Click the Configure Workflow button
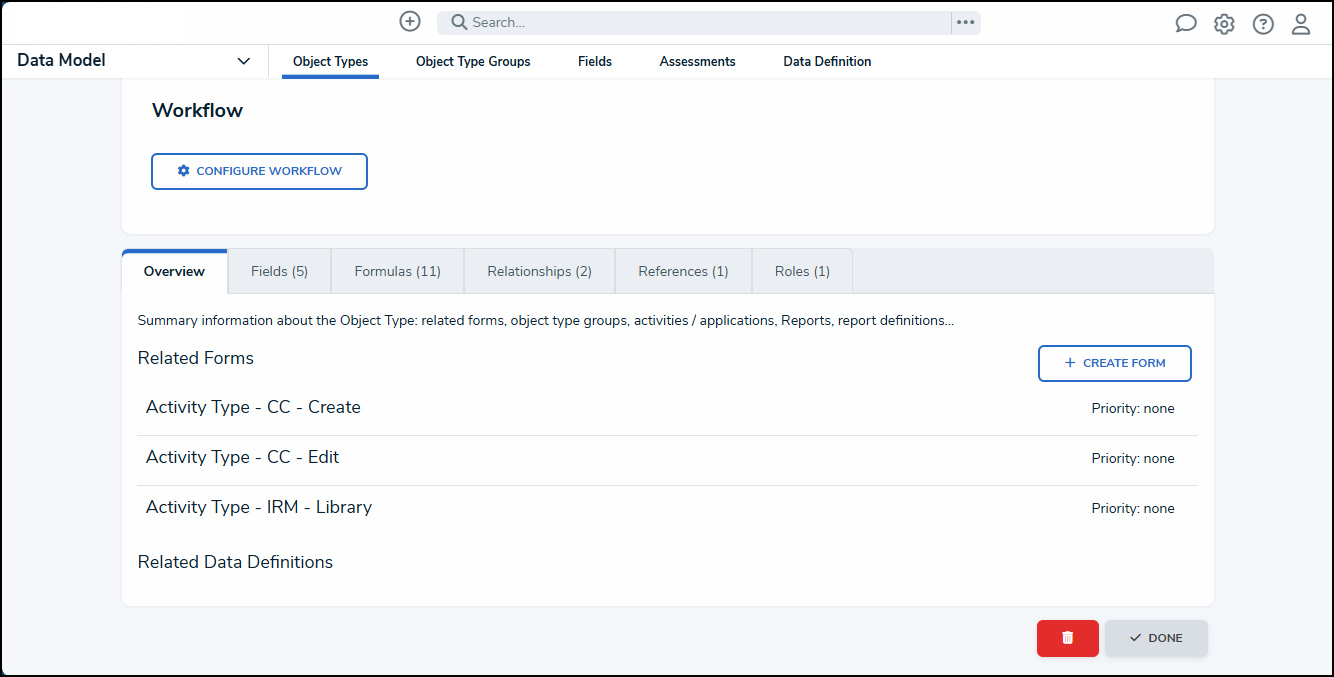This screenshot has width=1334, height=677. pyautogui.click(x=259, y=171)
